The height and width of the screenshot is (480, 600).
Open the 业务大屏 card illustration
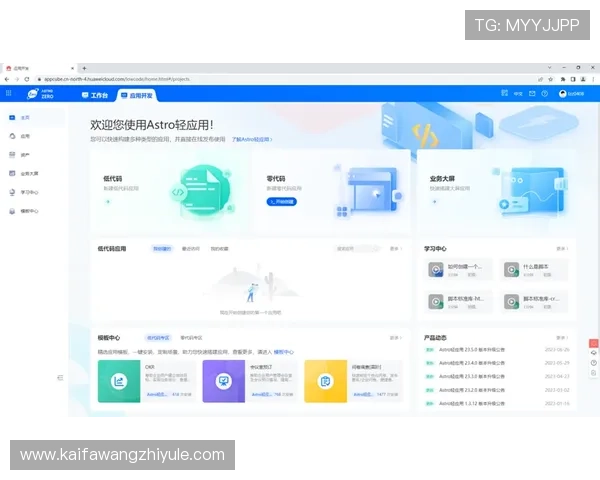531,191
